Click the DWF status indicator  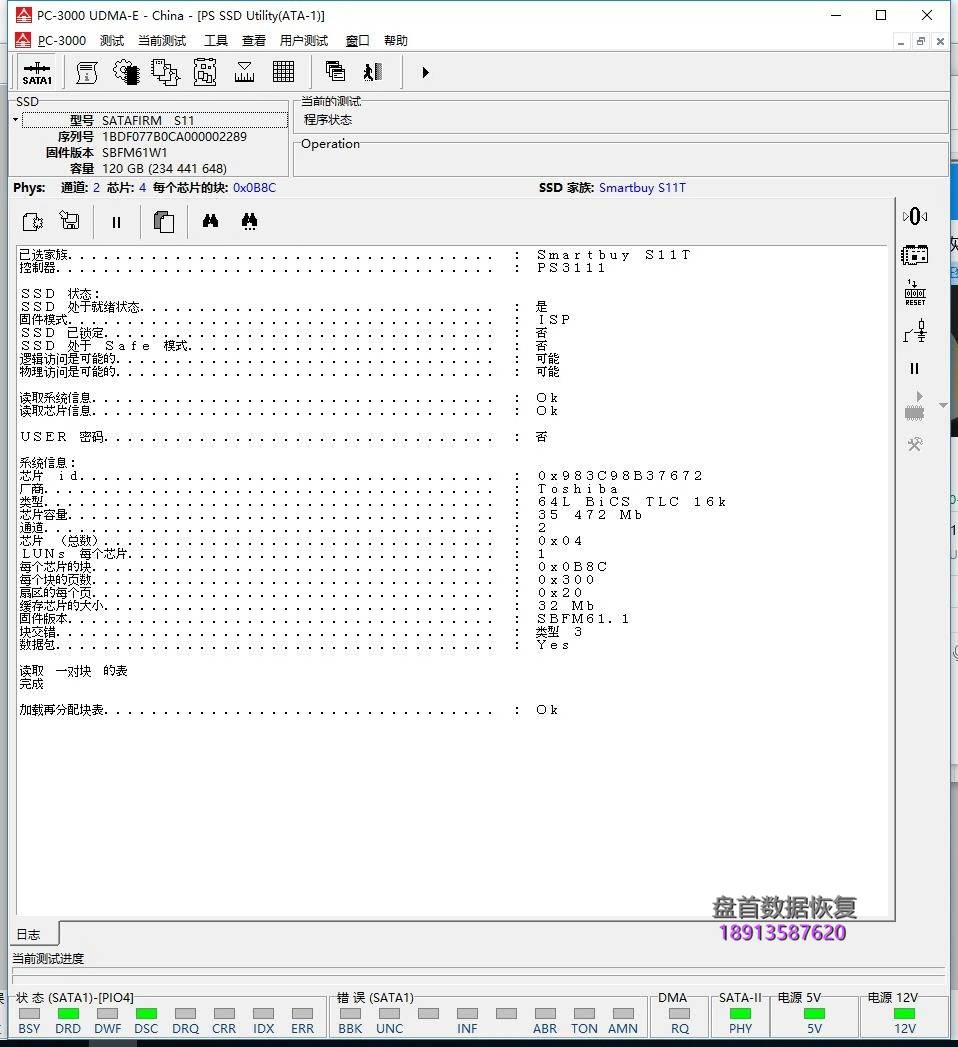[107, 1014]
